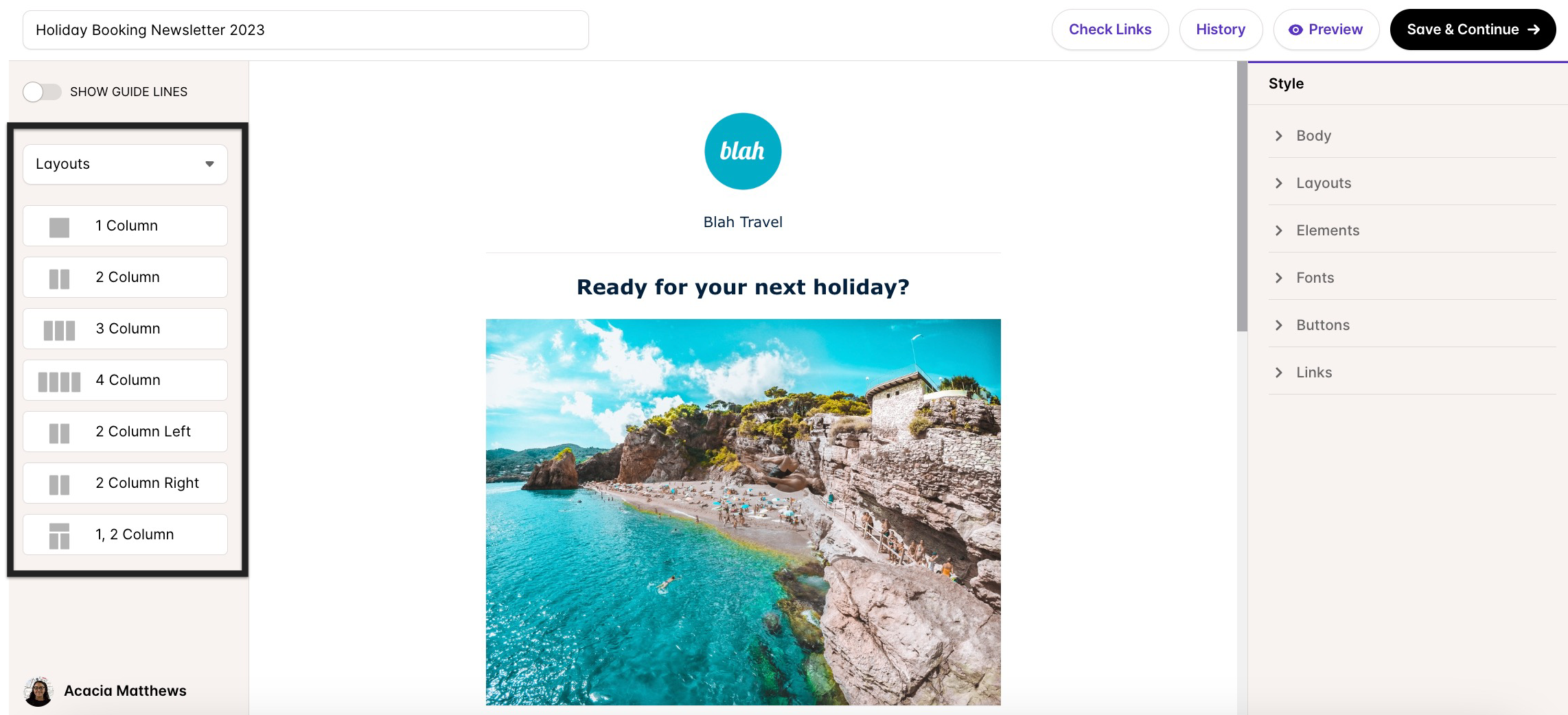
Task: Expand the Links style section
Action: click(1412, 373)
